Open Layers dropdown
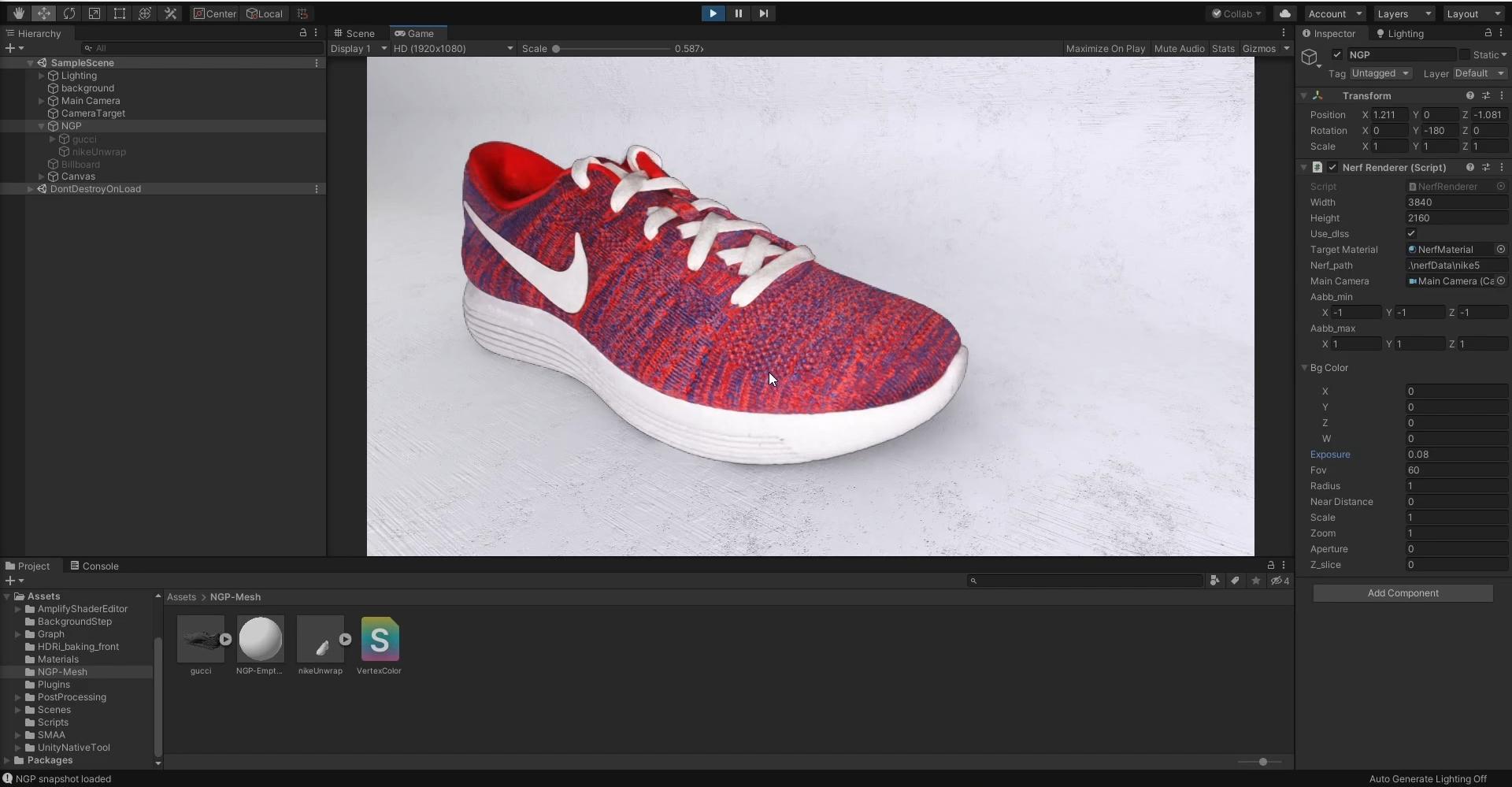The width and height of the screenshot is (1512, 787). coord(1404,13)
